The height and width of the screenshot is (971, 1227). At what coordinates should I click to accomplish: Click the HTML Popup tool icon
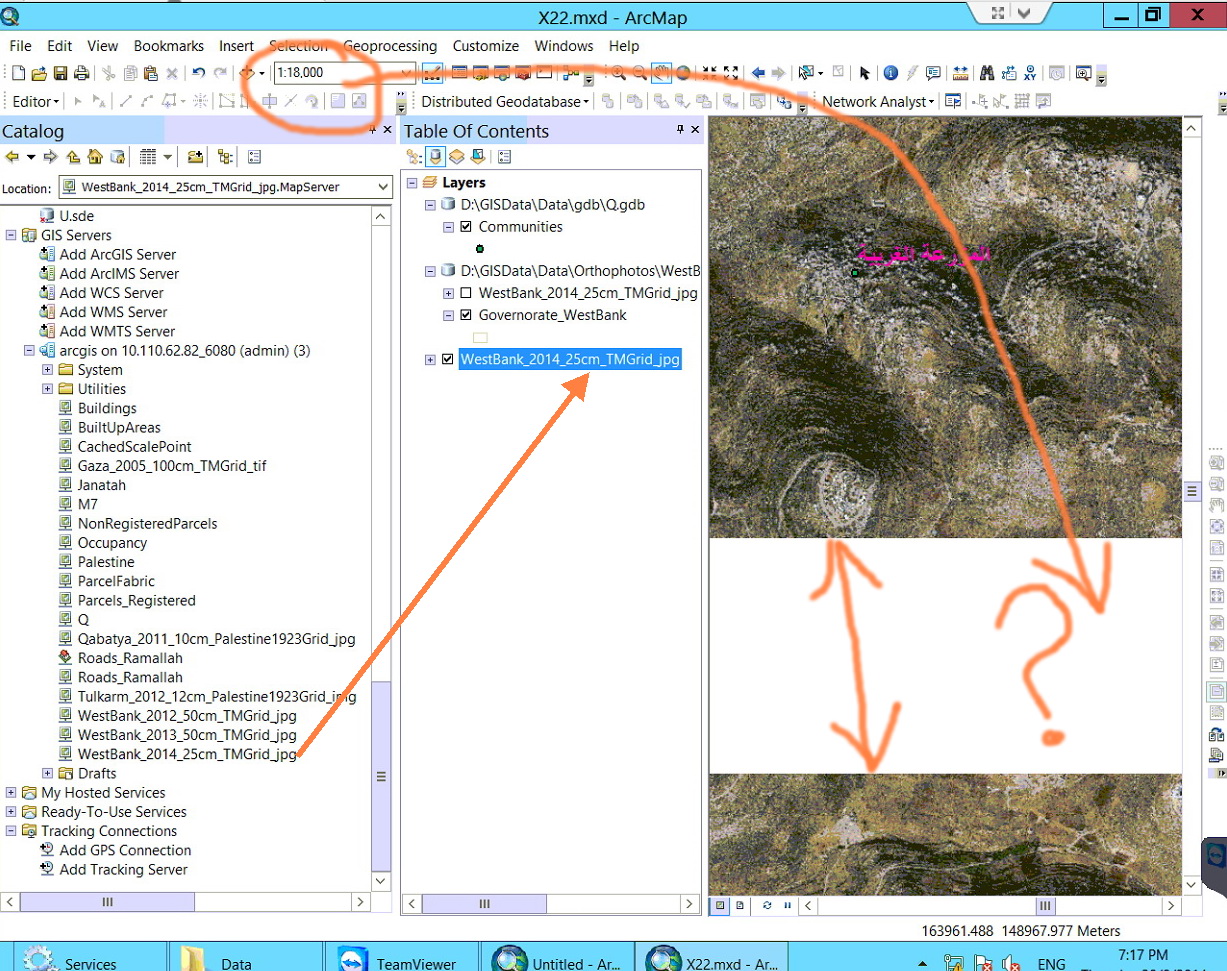point(933,73)
